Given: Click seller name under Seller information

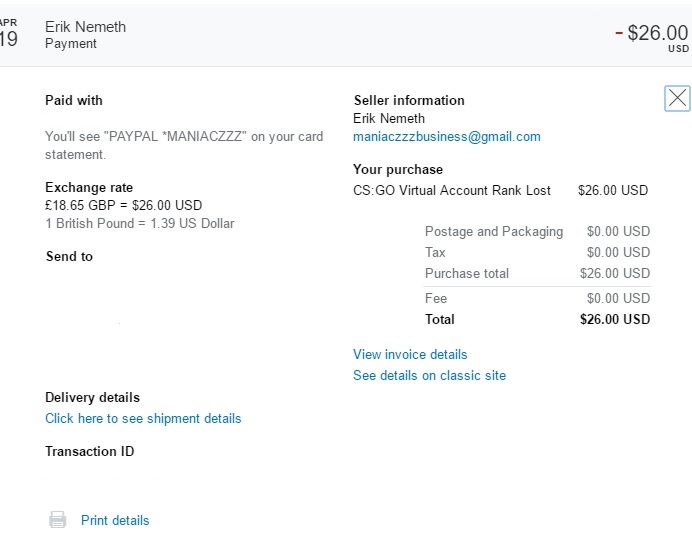Looking at the screenshot, I should 389,118.
